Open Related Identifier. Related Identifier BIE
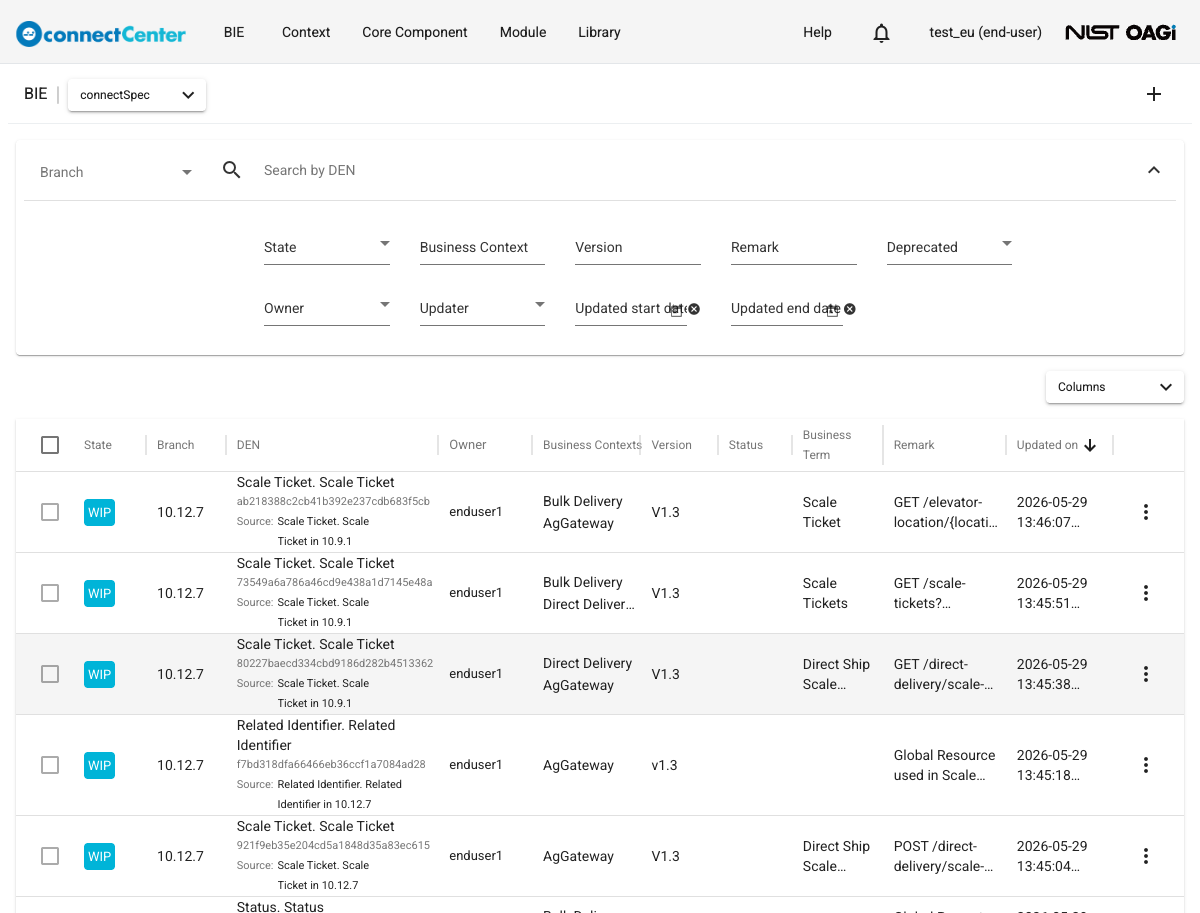 point(316,735)
